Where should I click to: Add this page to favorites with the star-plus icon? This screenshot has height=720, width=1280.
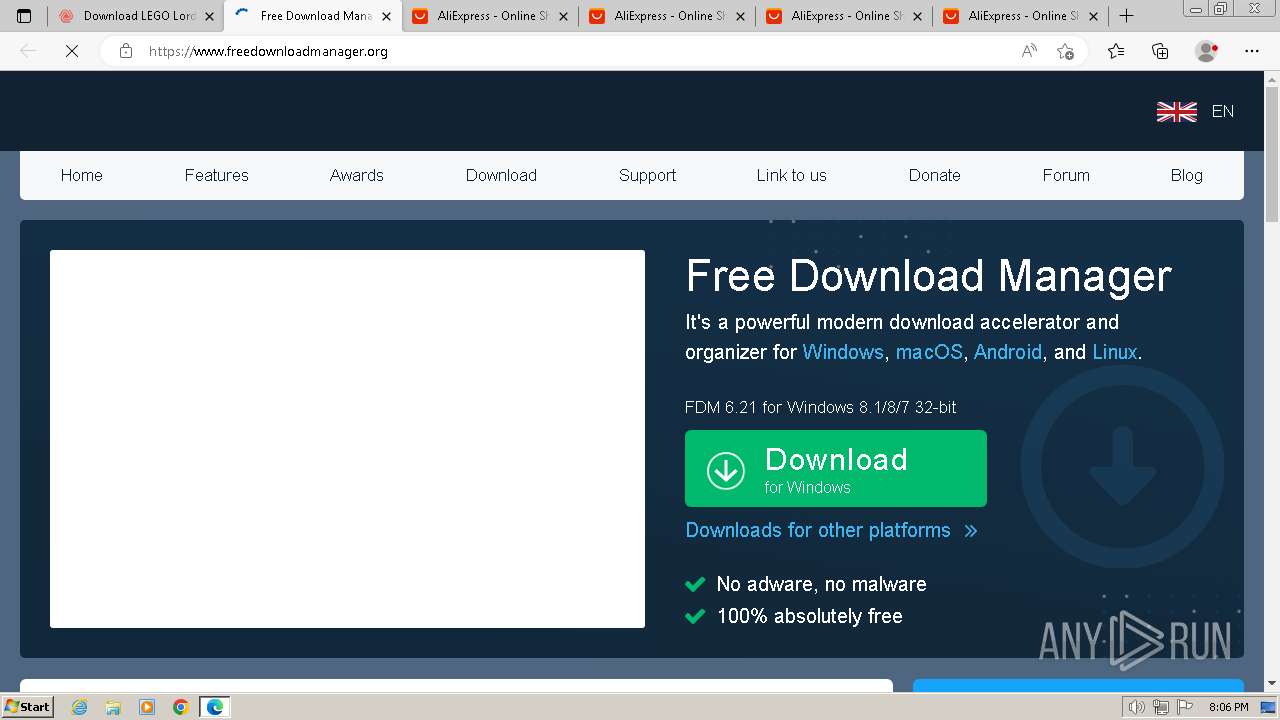1065,51
